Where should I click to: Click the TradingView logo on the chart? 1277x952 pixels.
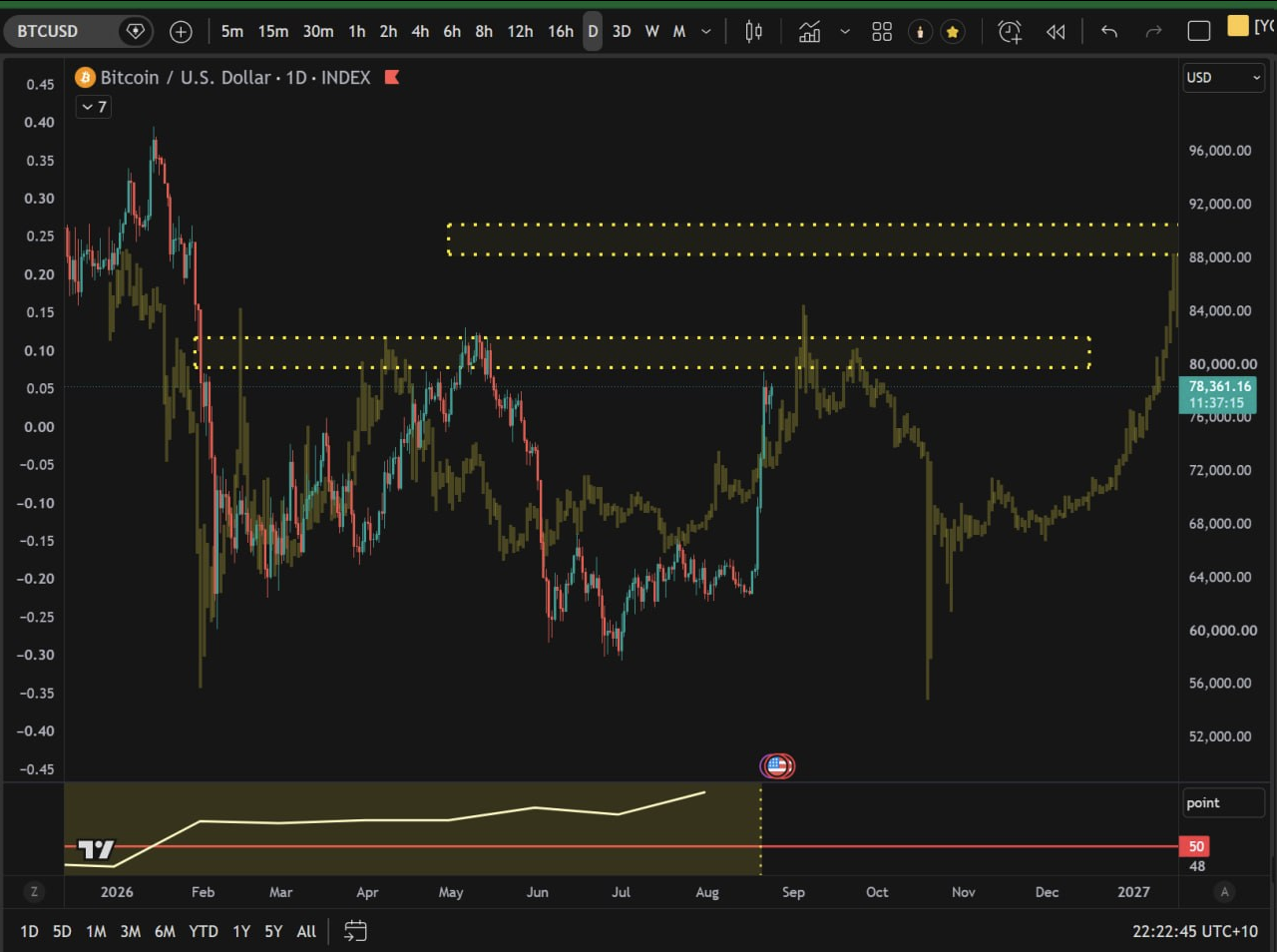[97, 849]
